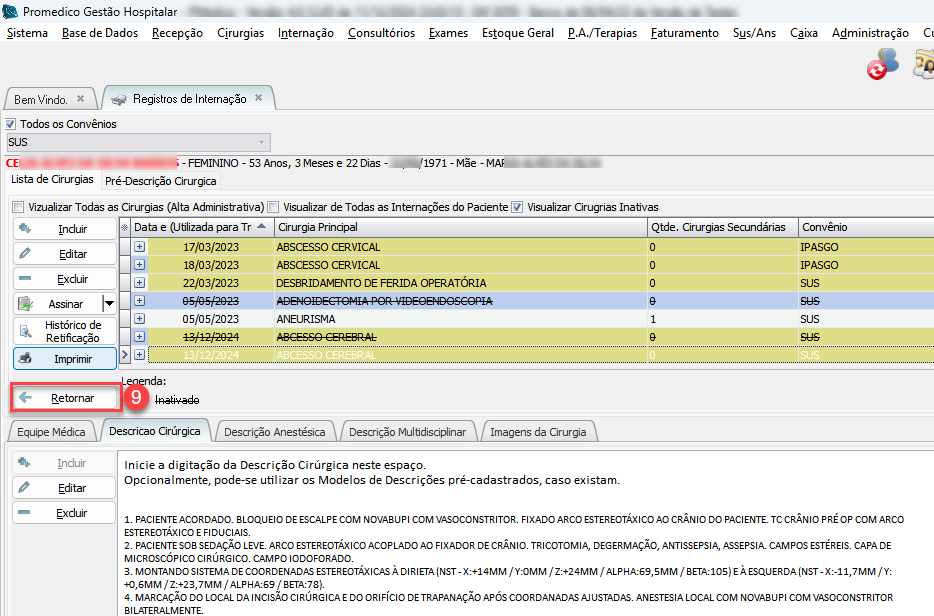The width and height of the screenshot is (934, 616).
Task: Open the Internação menu
Action: [x=306, y=33]
